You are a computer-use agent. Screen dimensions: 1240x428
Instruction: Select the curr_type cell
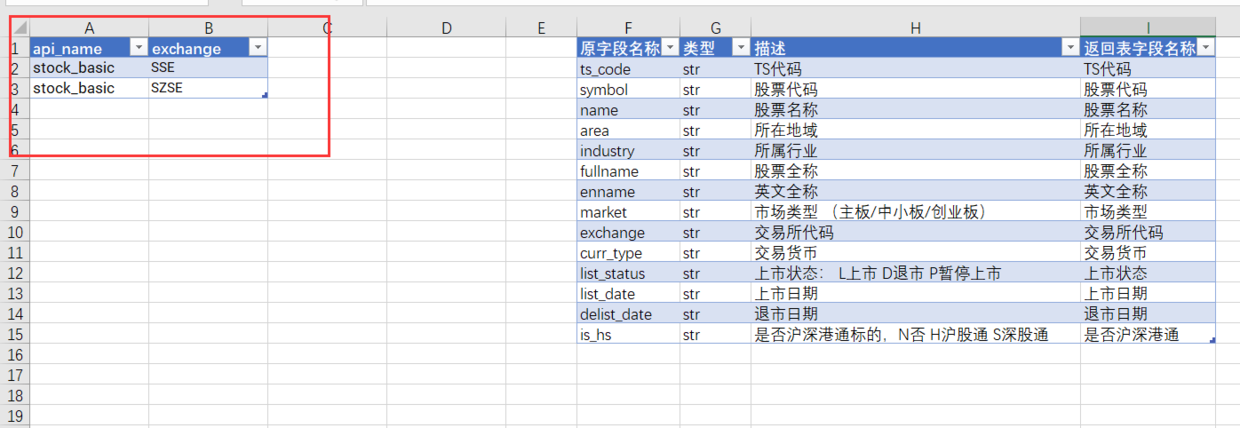tap(628, 253)
